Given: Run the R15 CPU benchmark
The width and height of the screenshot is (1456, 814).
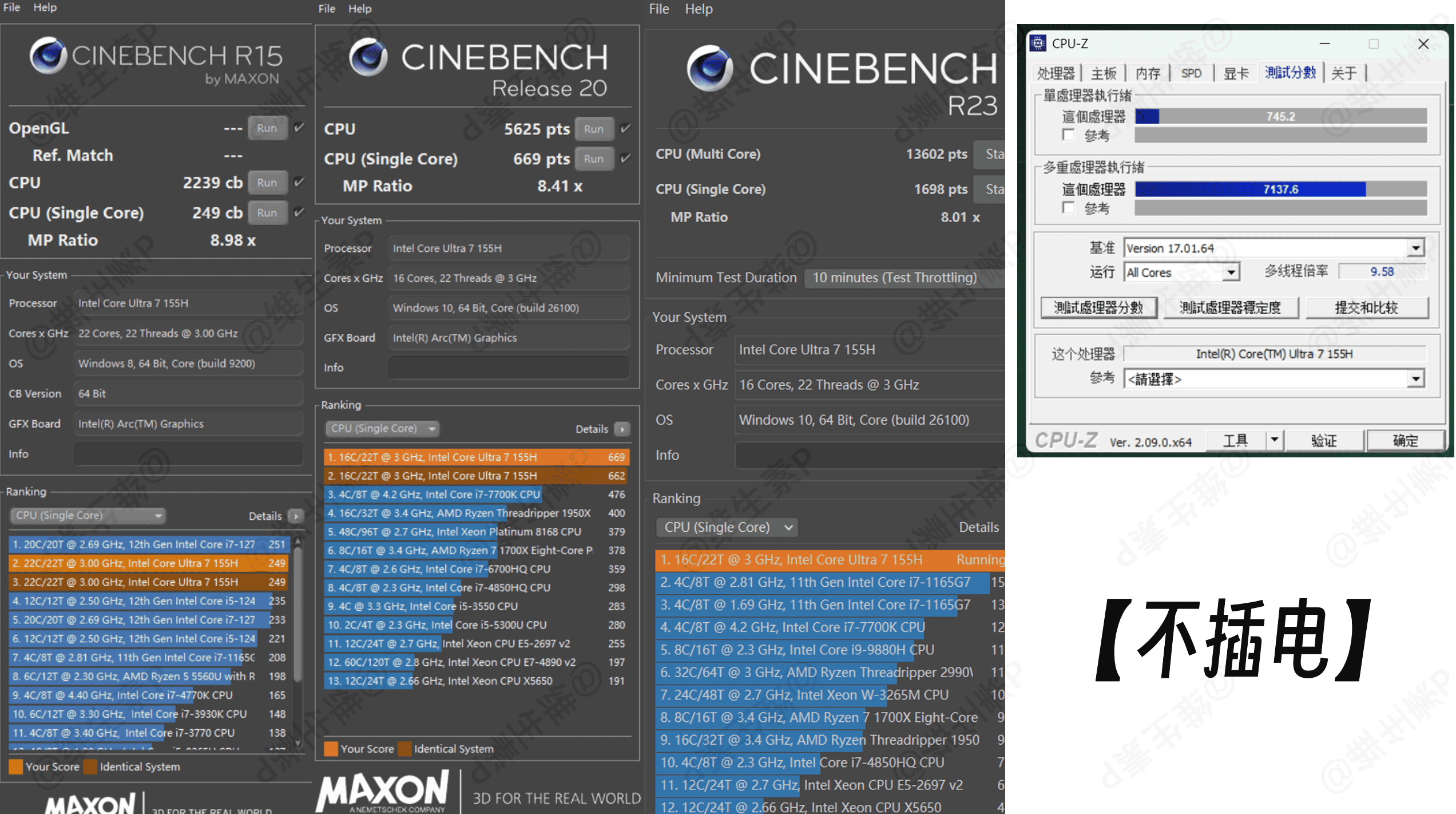Looking at the screenshot, I should tap(267, 183).
